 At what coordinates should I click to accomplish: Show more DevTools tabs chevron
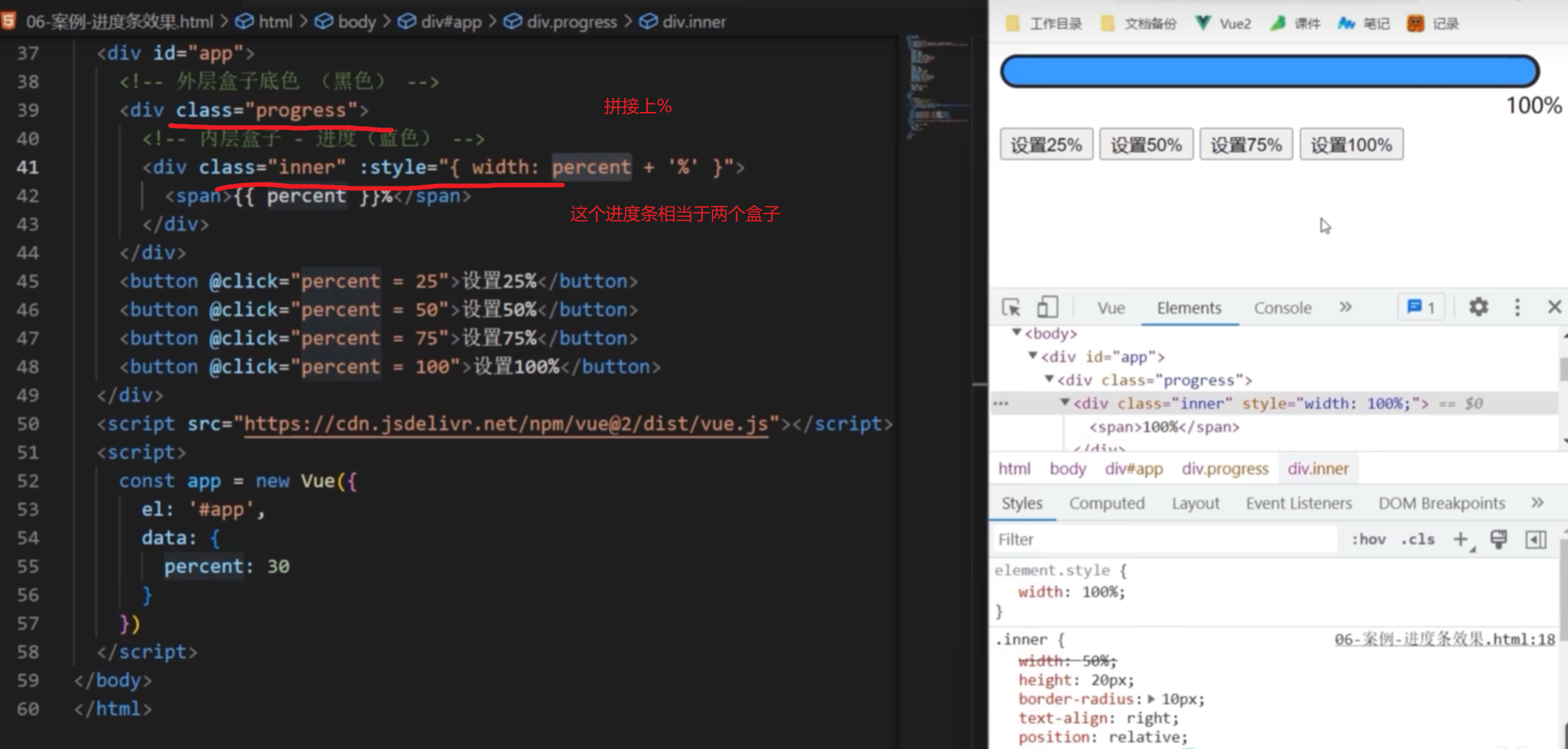tap(1345, 307)
